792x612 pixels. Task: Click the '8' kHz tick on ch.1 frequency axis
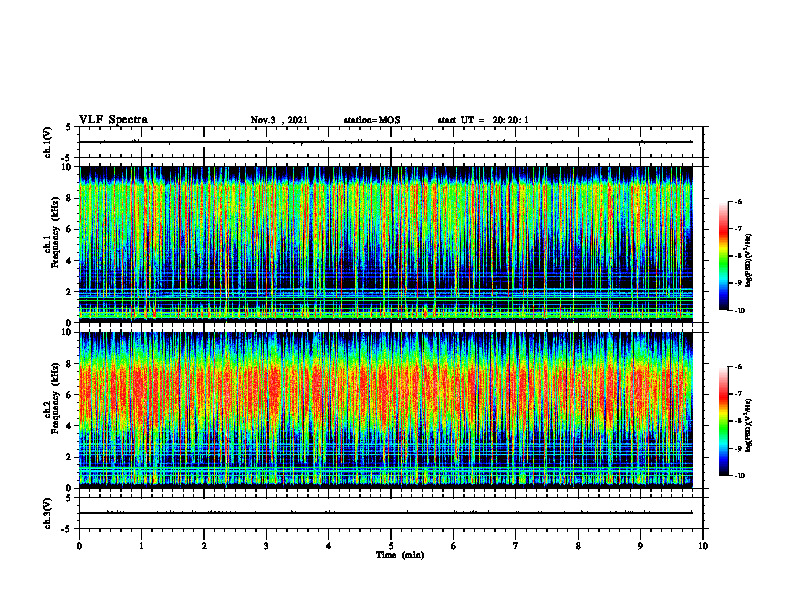[x=70, y=198]
